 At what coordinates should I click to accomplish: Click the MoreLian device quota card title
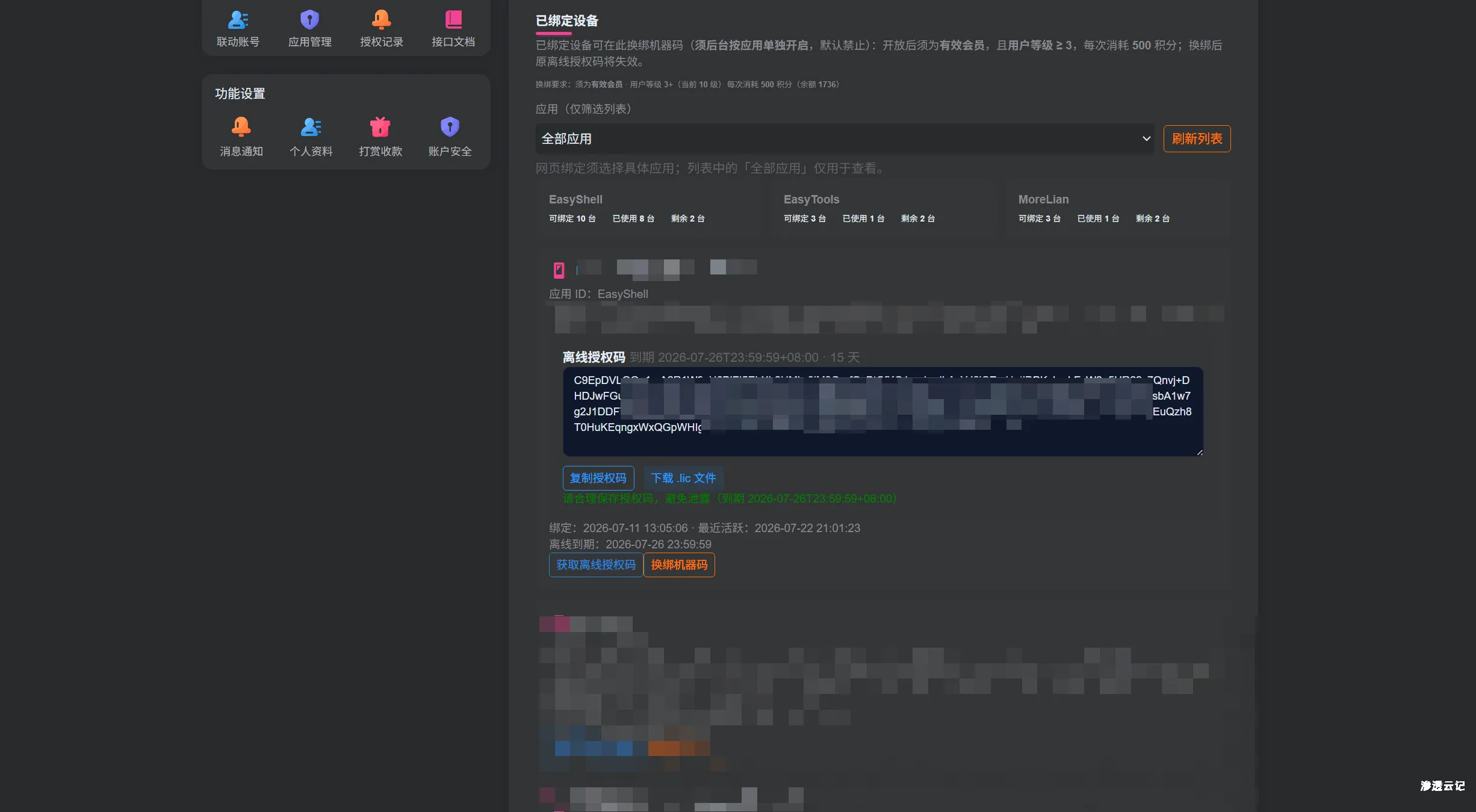pos(1043,199)
